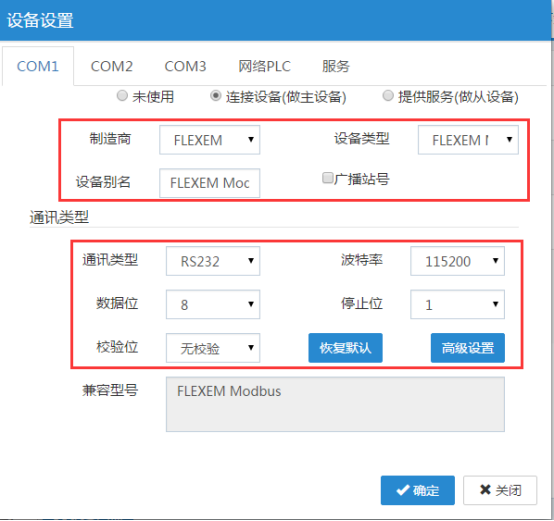Click the 恢复默认 button
The width and height of the screenshot is (554, 521).
tap(345, 348)
